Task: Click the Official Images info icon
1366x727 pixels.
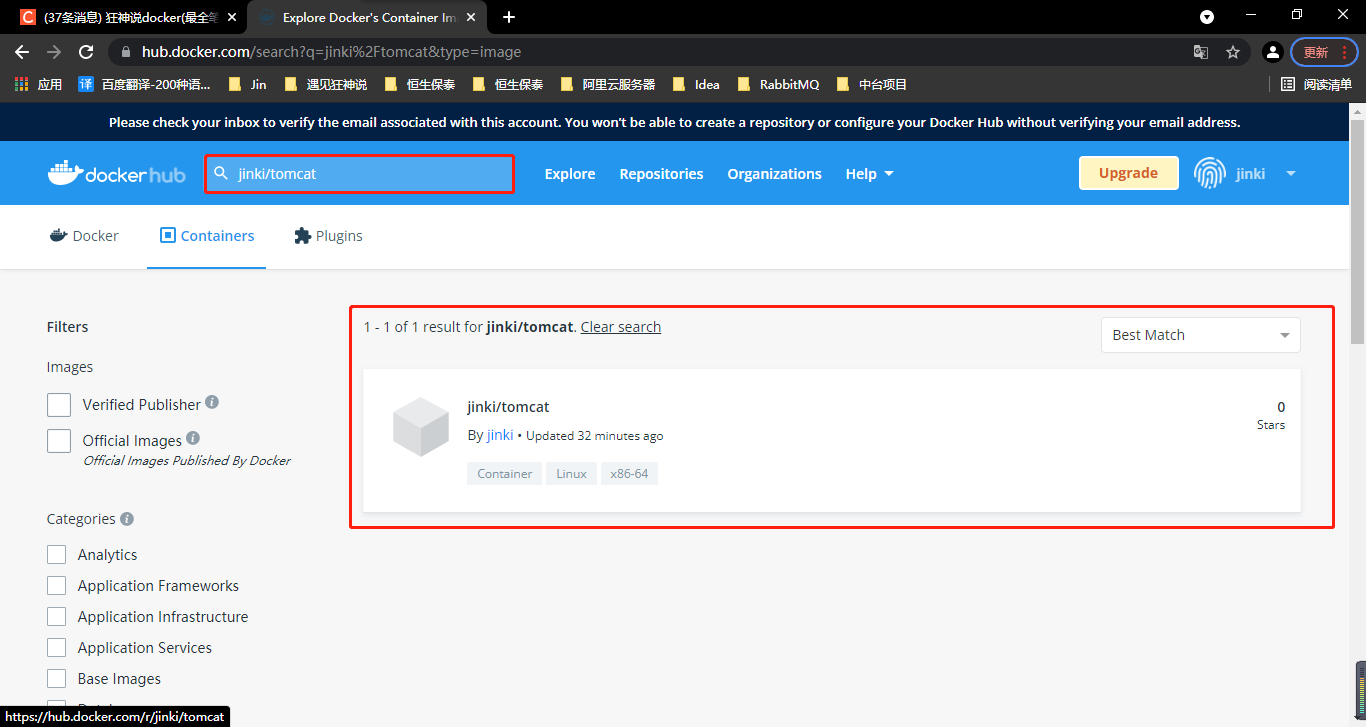Action: (x=193, y=438)
